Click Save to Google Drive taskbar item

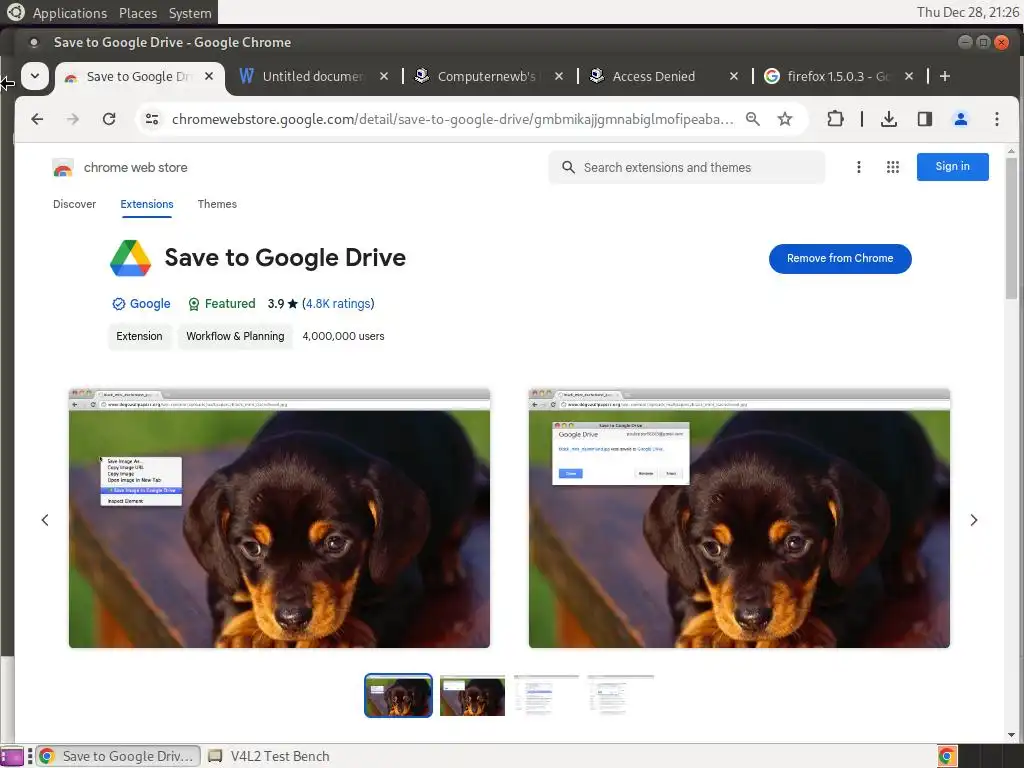119,756
